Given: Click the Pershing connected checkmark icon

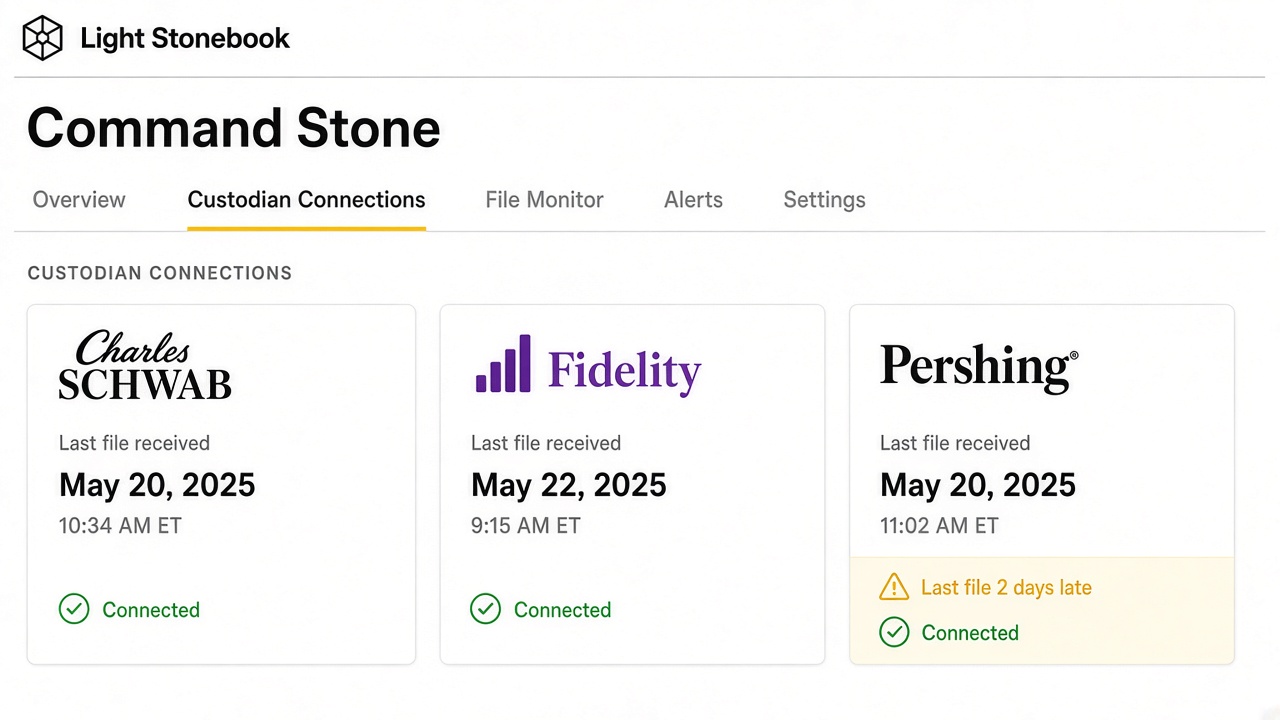Looking at the screenshot, I should 894,632.
